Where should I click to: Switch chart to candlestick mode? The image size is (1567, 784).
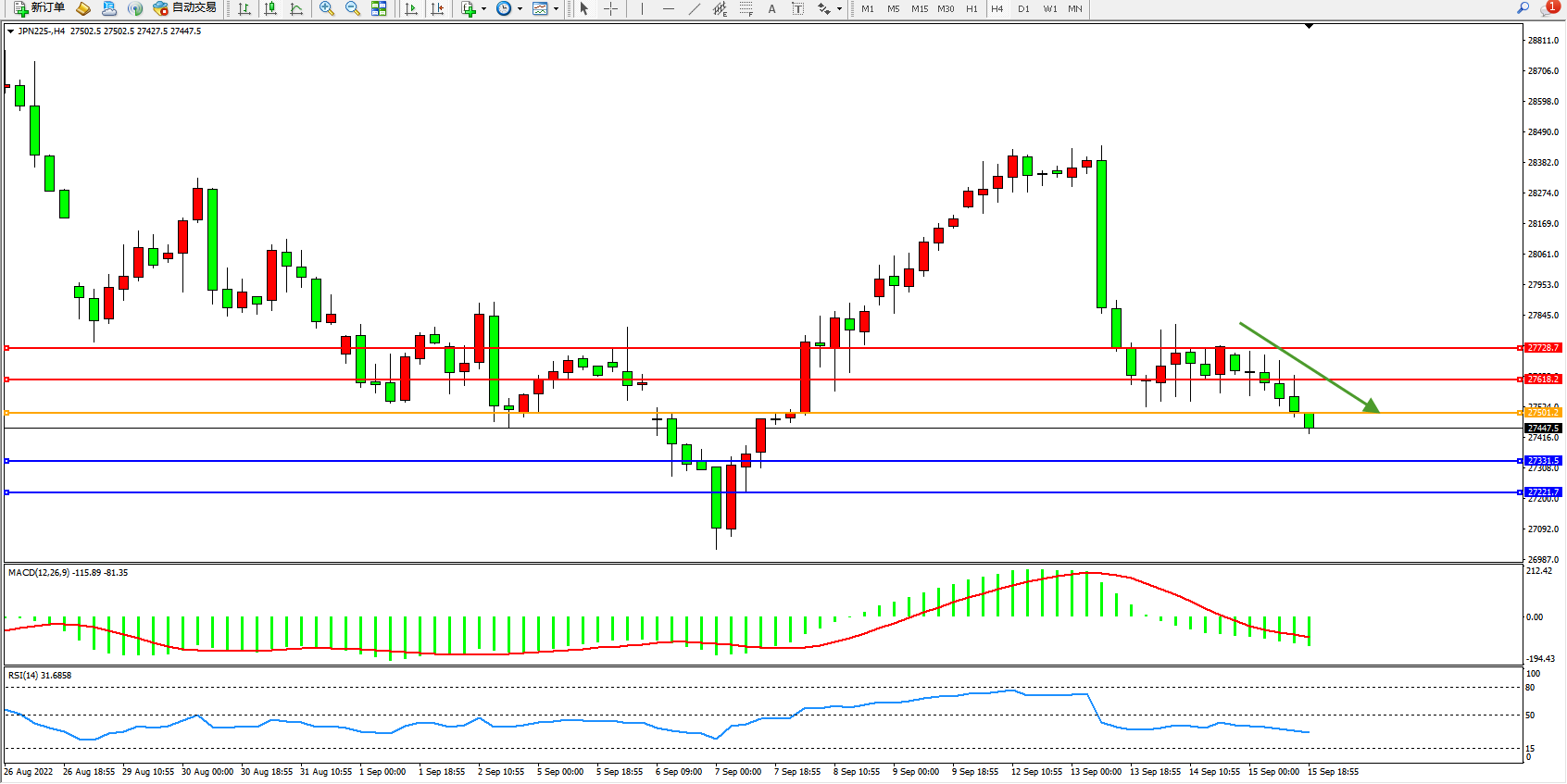(x=270, y=8)
